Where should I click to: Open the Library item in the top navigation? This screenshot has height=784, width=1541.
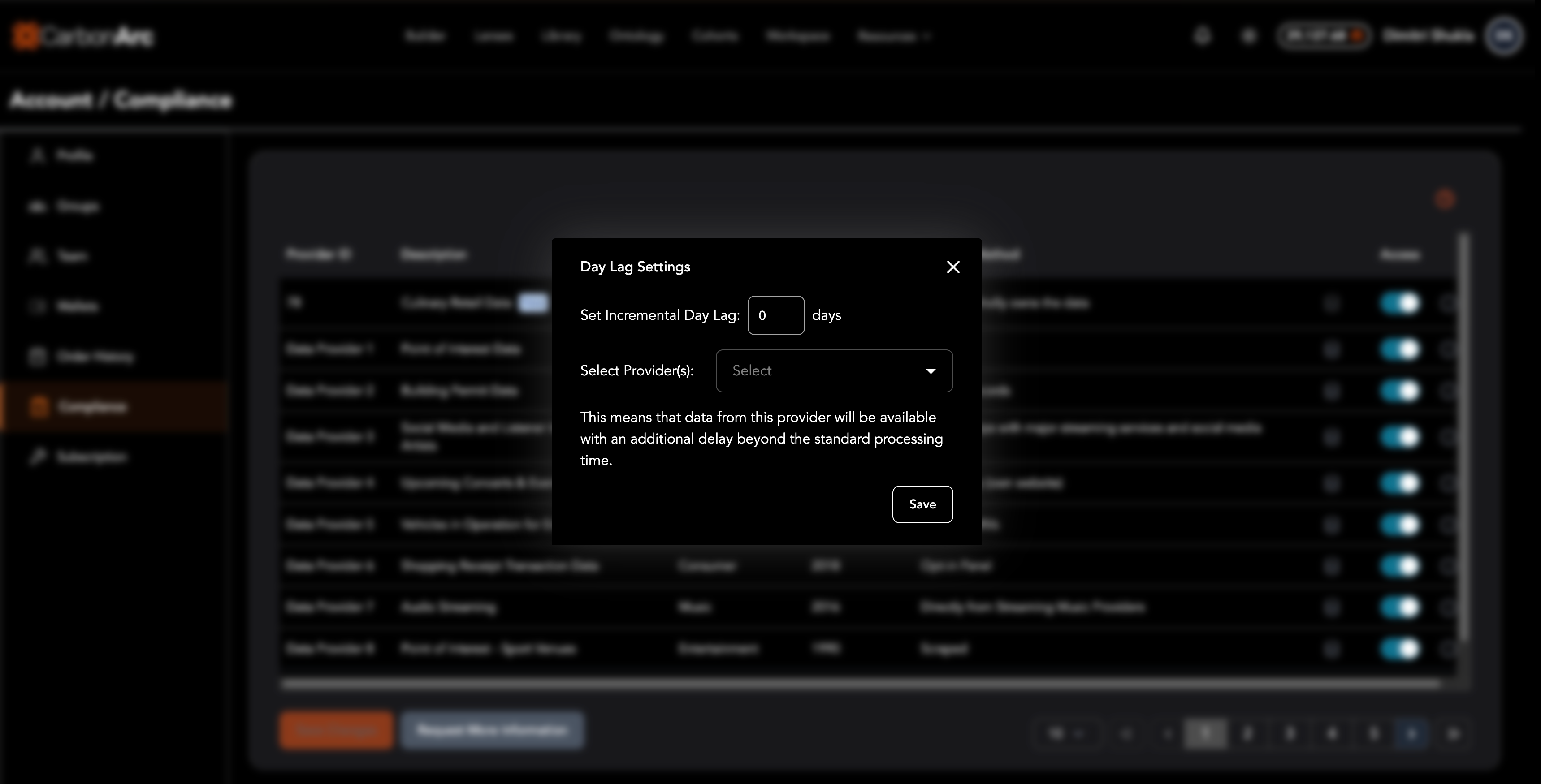tap(561, 36)
